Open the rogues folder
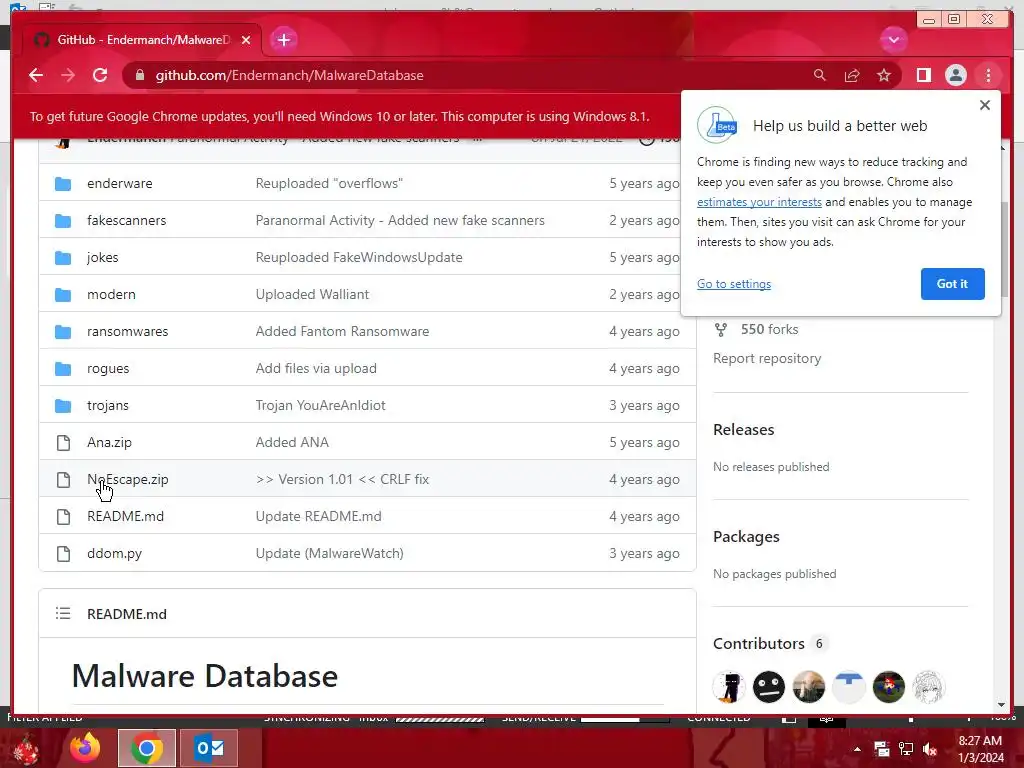This screenshot has height=768, width=1024. click(108, 368)
